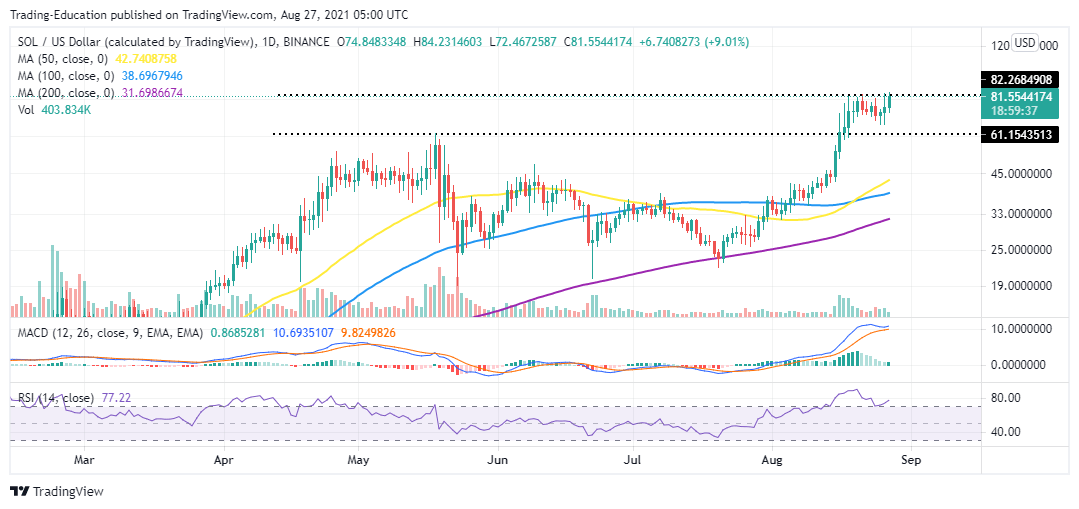Click the current price 81.5544174 label
Screen dimensions: 1079x509
1019,97
